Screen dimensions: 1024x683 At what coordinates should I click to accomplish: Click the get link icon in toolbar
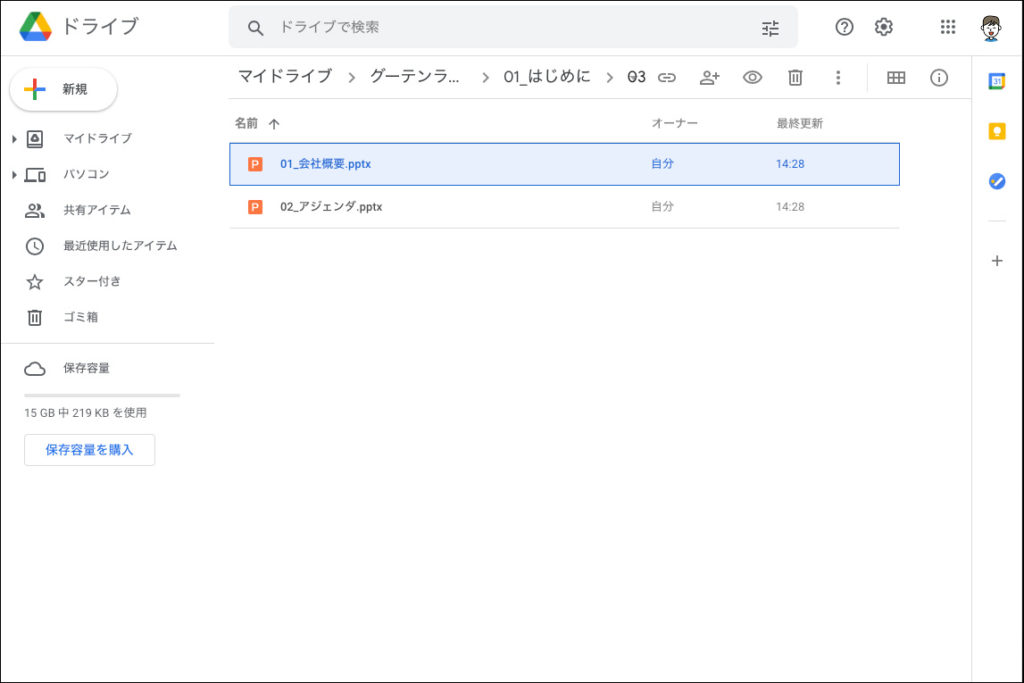click(667, 77)
